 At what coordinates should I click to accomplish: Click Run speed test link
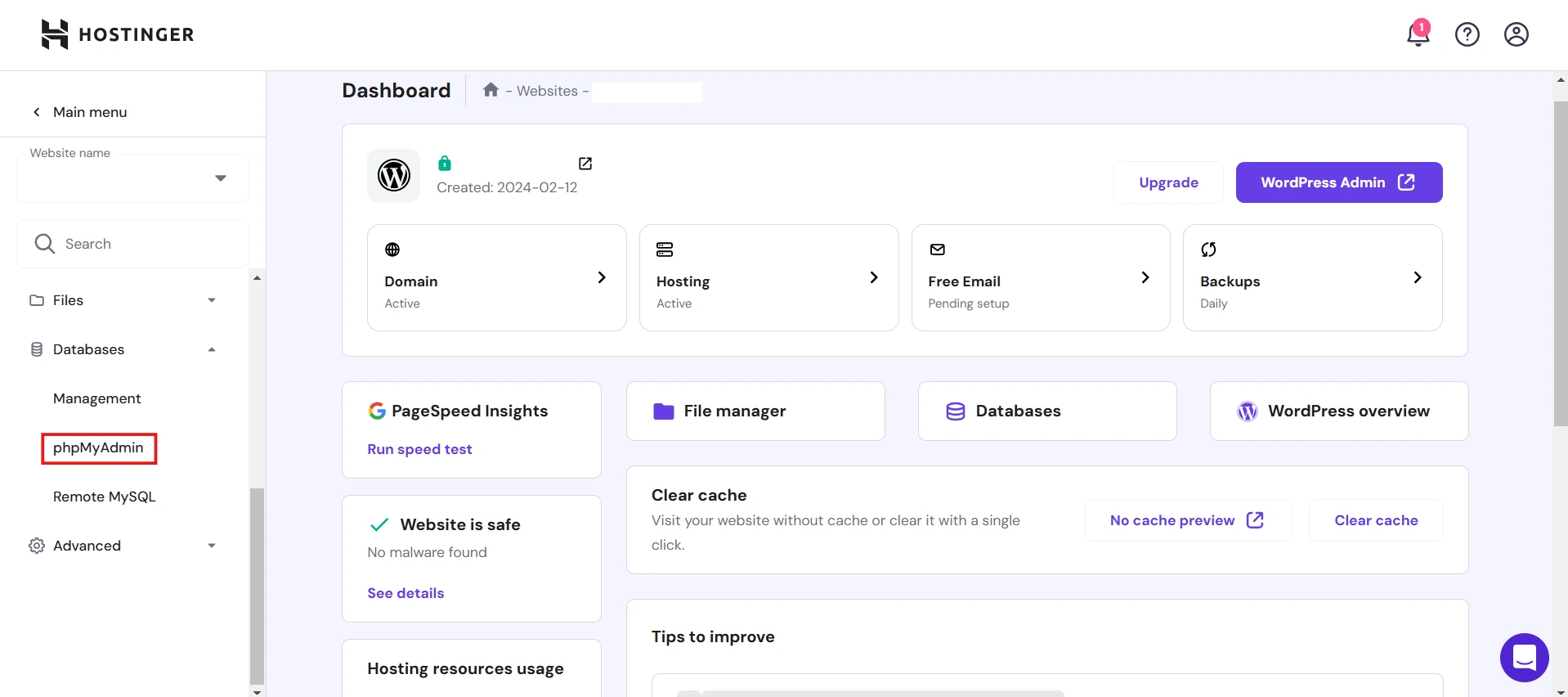[419, 449]
